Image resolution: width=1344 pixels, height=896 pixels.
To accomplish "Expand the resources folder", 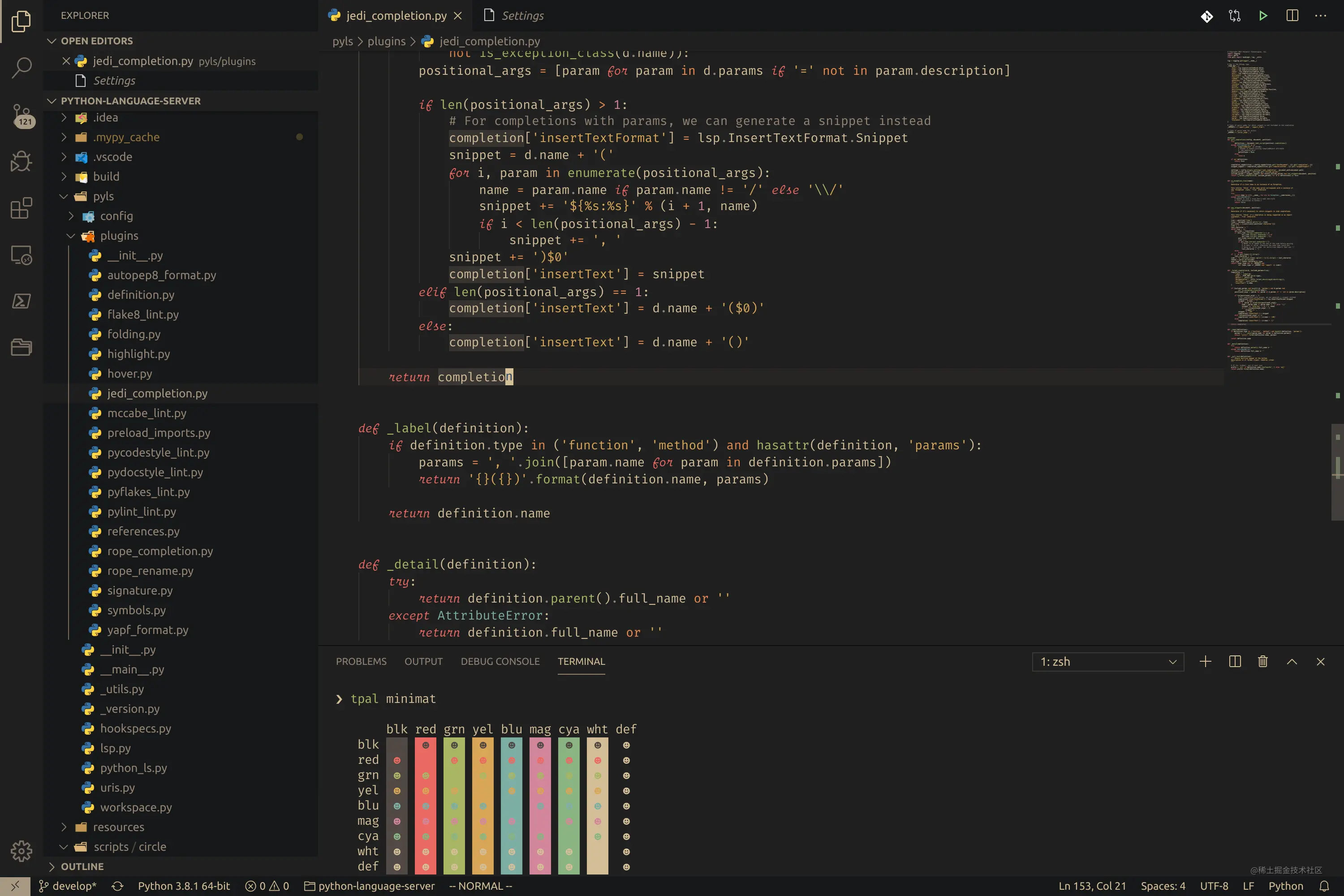I will click(118, 827).
